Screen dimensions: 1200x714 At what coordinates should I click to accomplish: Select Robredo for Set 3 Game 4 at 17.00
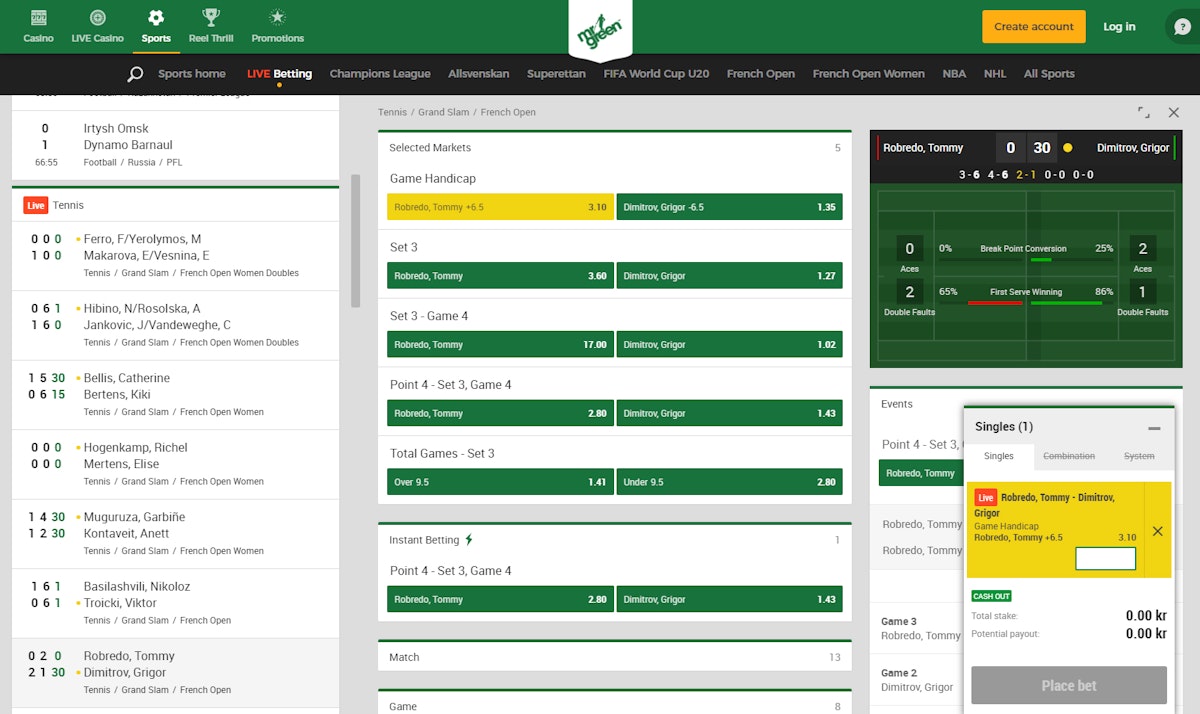[x=500, y=345]
